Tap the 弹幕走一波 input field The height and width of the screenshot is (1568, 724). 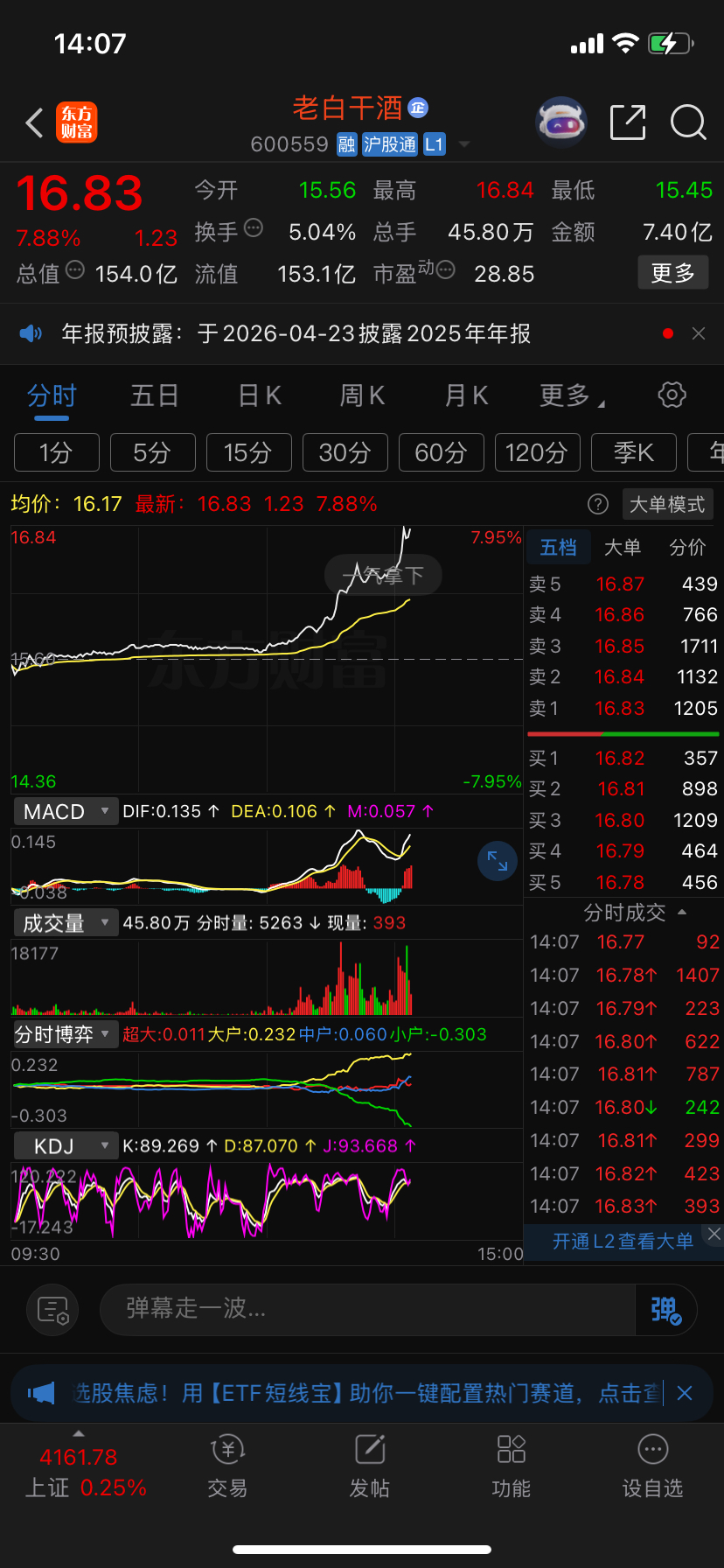tap(367, 1310)
